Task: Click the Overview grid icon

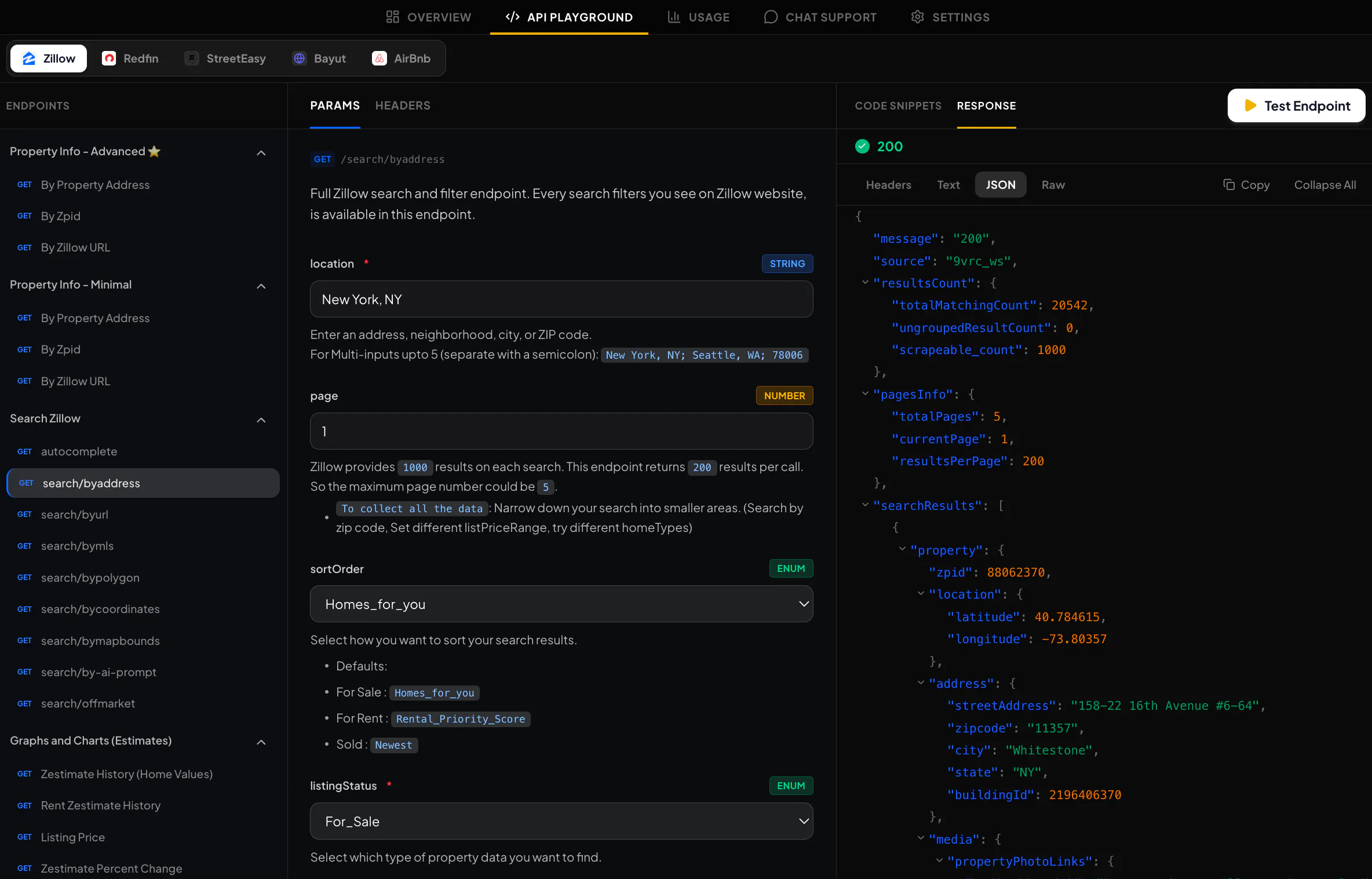Action: pyautogui.click(x=392, y=17)
